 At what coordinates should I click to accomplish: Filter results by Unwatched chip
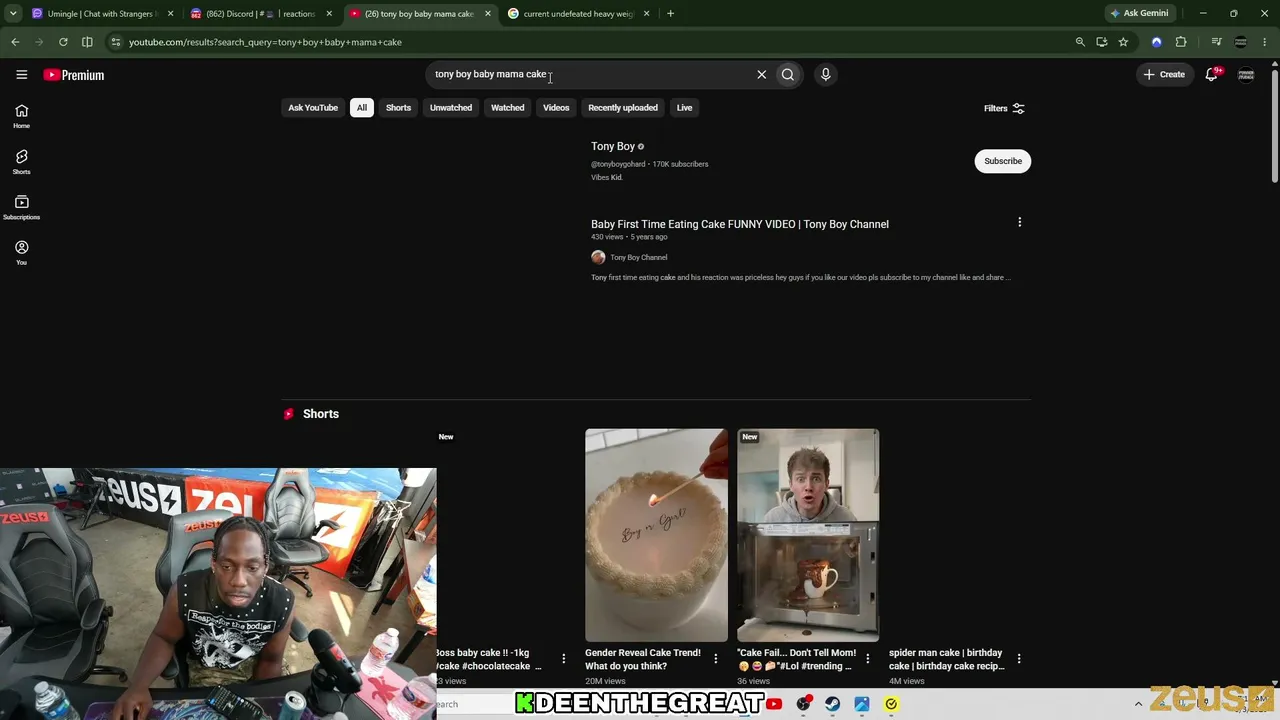click(x=451, y=108)
